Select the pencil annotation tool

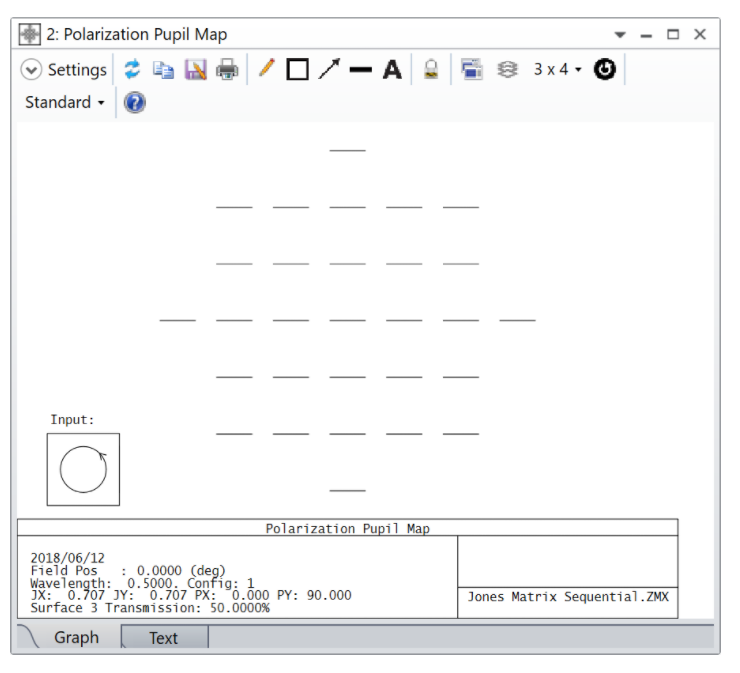click(266, 69)
